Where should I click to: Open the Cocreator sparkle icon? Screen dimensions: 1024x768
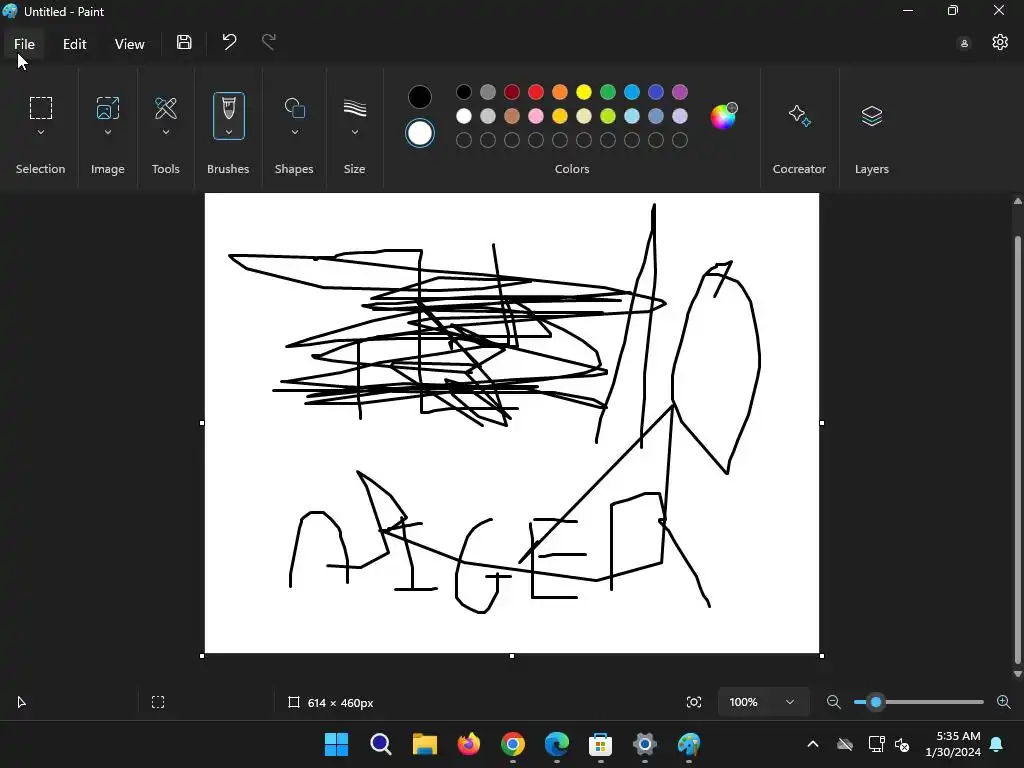tap(799, 116)
